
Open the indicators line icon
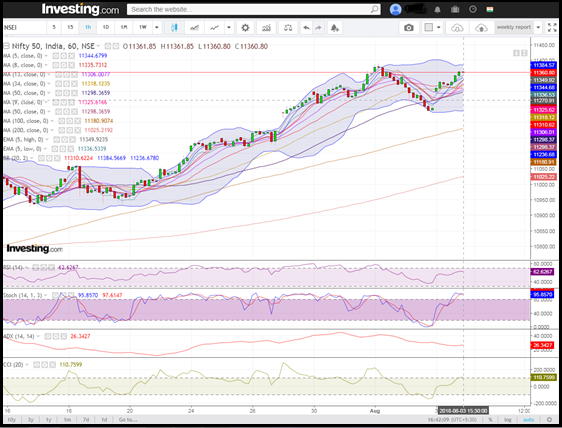coord(214,28)
